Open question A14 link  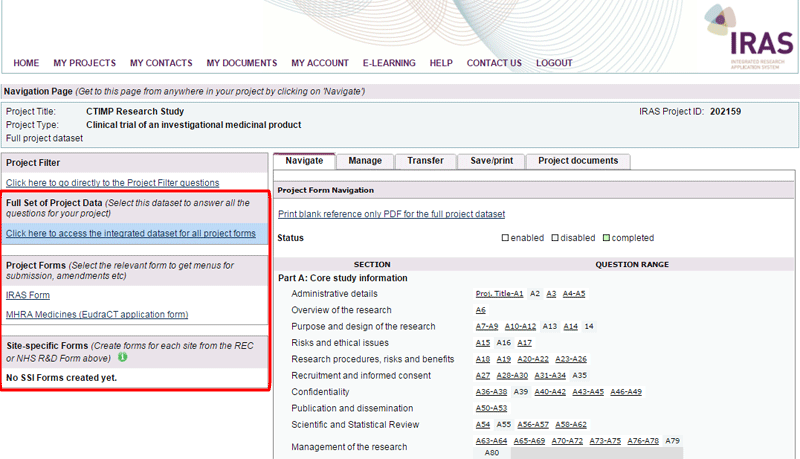click(570, 326)
